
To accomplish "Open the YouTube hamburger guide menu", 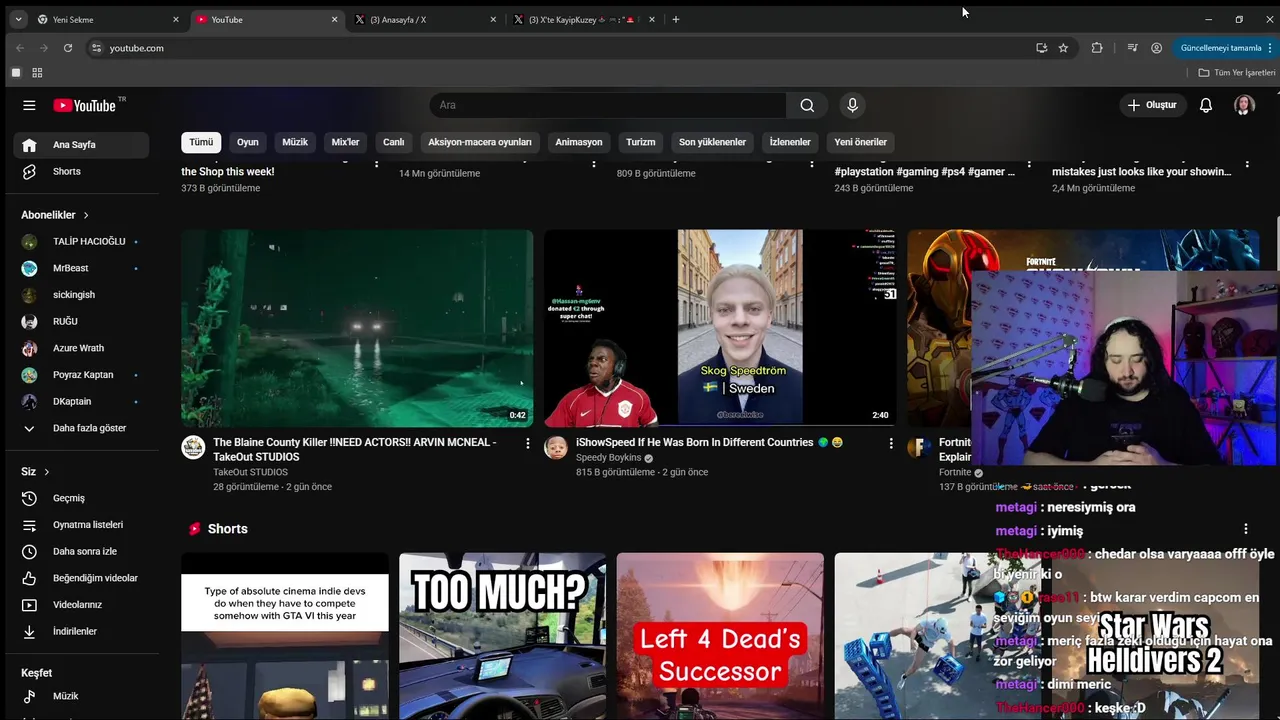I will (x=29, y=105).
